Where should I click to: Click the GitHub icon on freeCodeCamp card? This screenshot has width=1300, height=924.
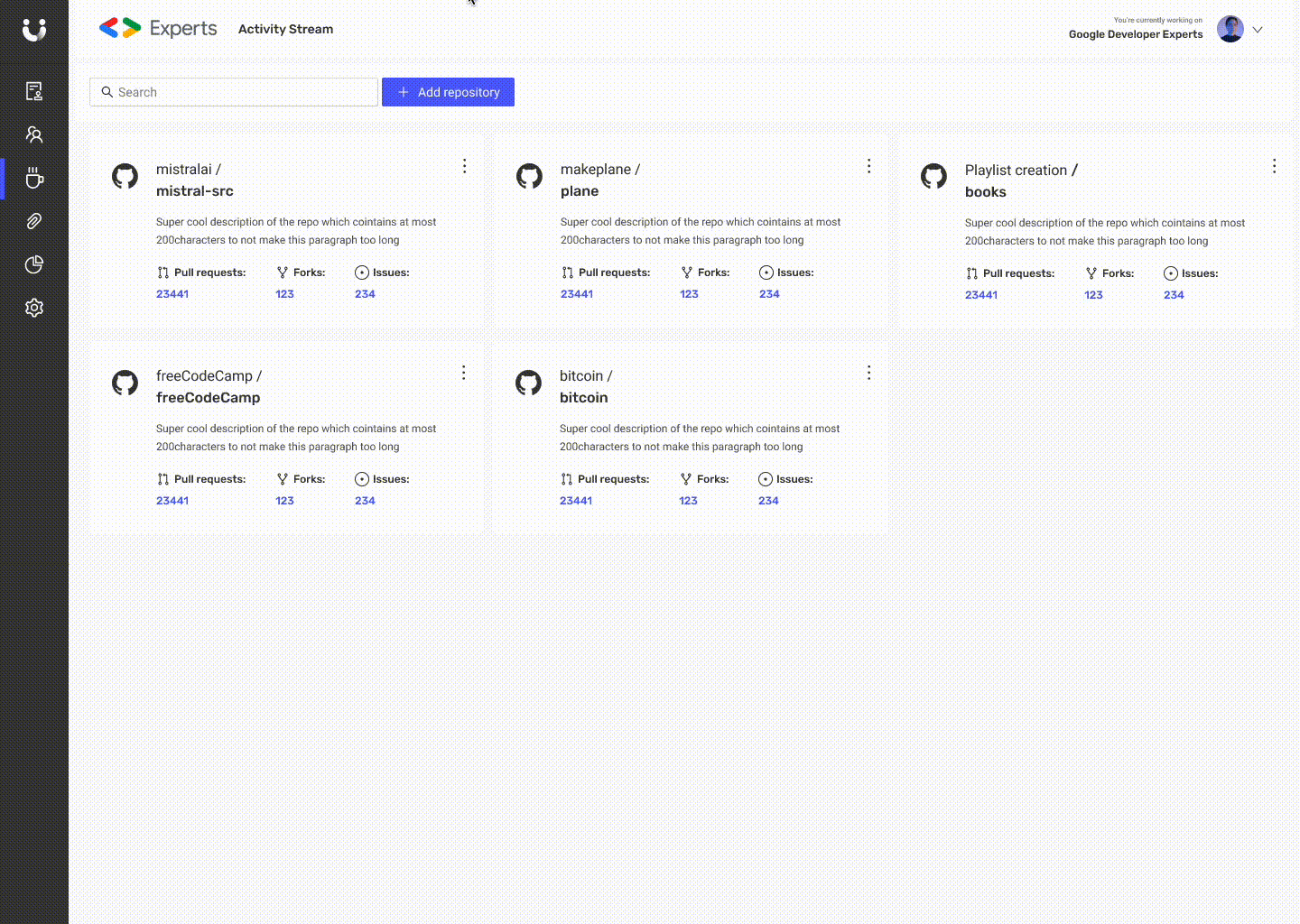tap(125, 383)
